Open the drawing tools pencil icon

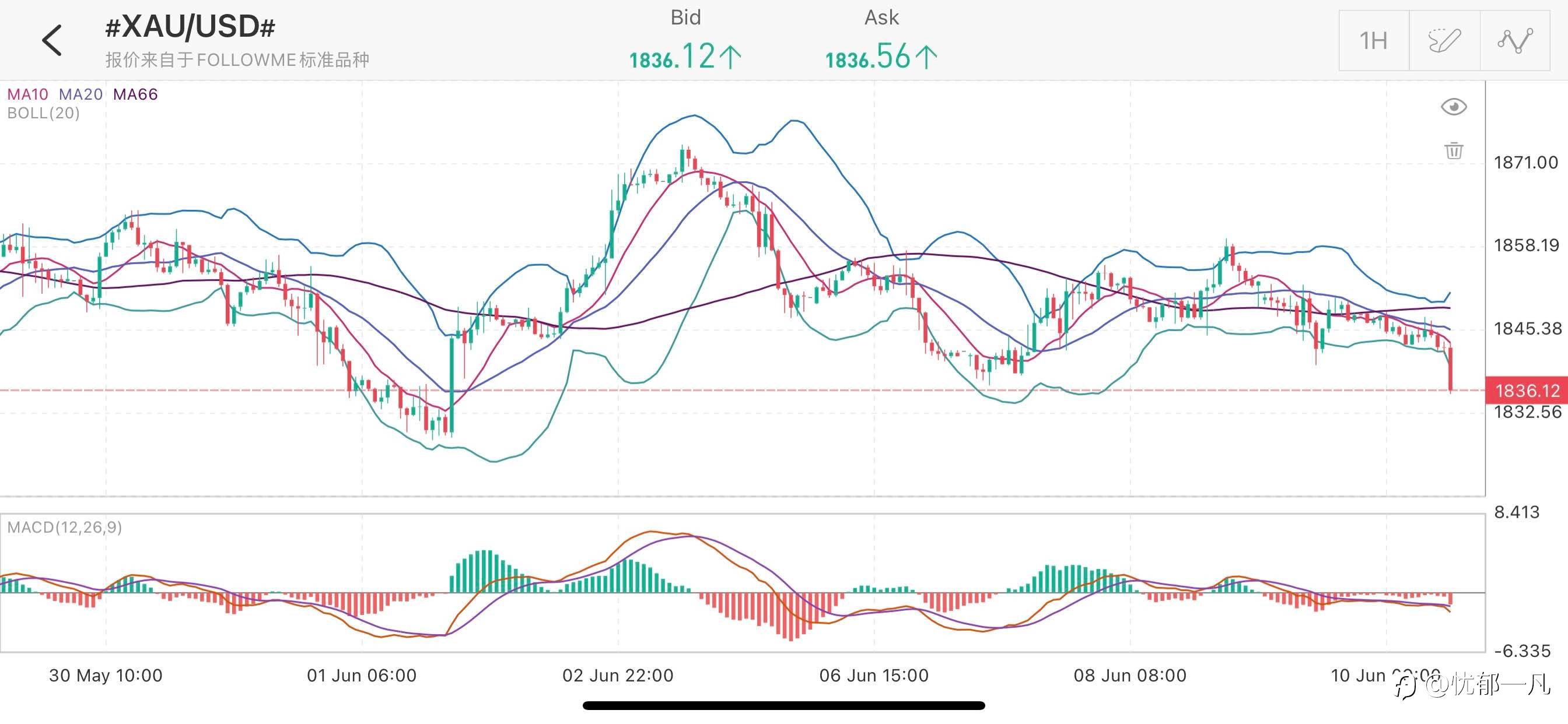tap(1444, 41)
